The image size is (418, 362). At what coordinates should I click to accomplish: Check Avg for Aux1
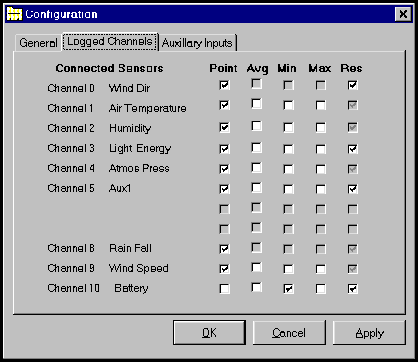(257, 187)
